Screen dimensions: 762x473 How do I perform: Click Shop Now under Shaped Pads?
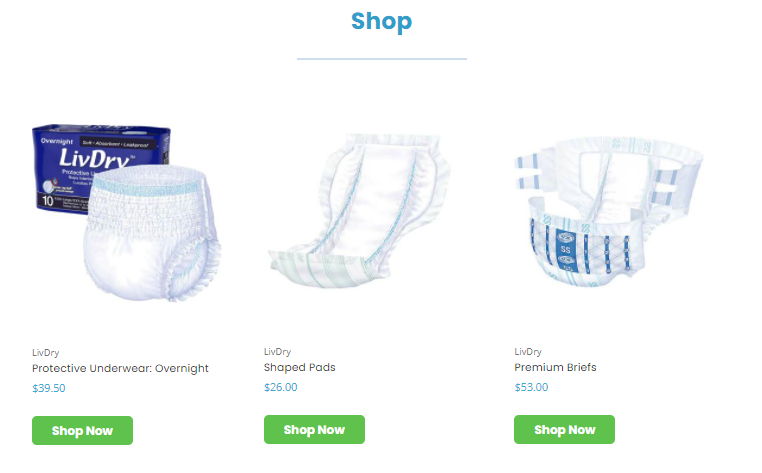click(x=314, y=429)
